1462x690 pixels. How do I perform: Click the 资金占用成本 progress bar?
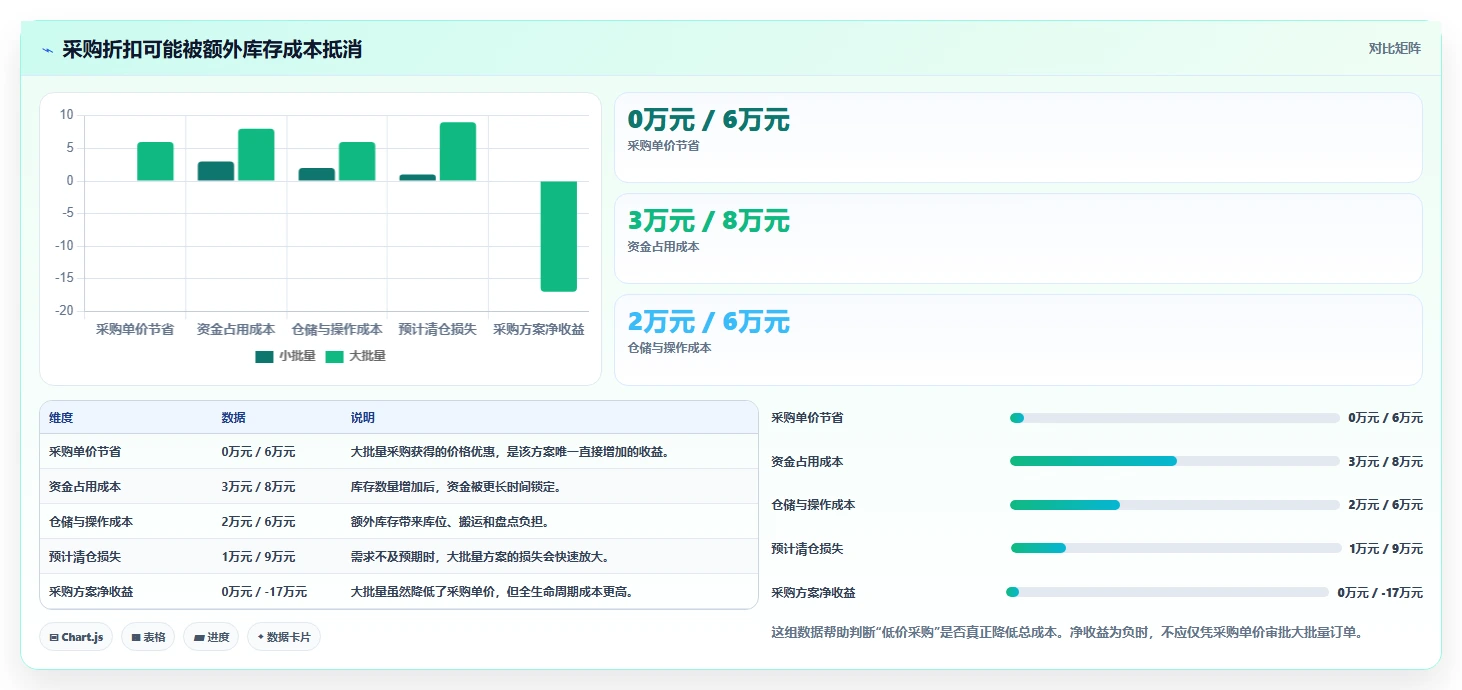click(1174, 461)
